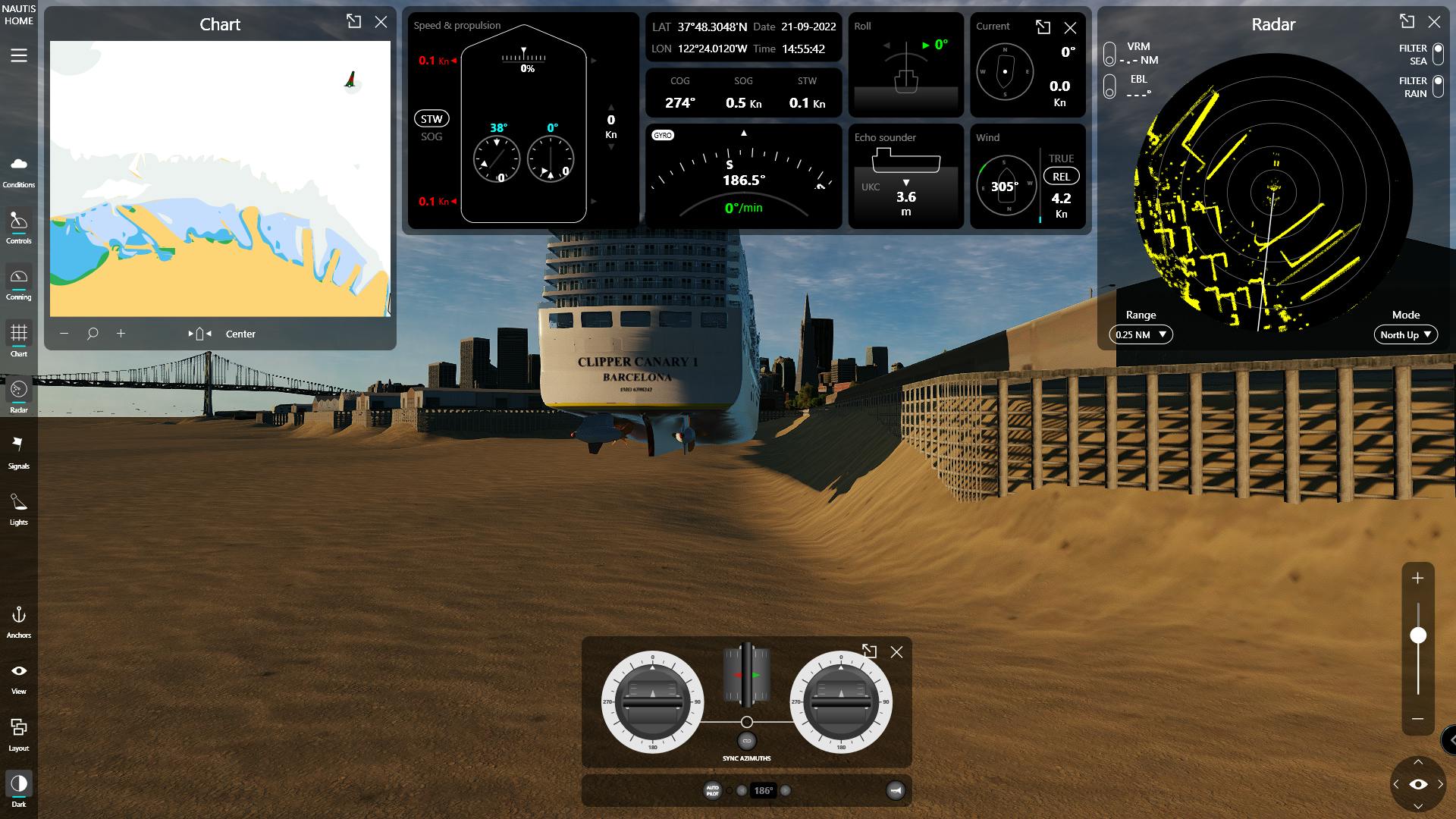Toggle the VRM switch on the radar
This screenshot has width=1456, height=819.
[x=1109, y=54]
